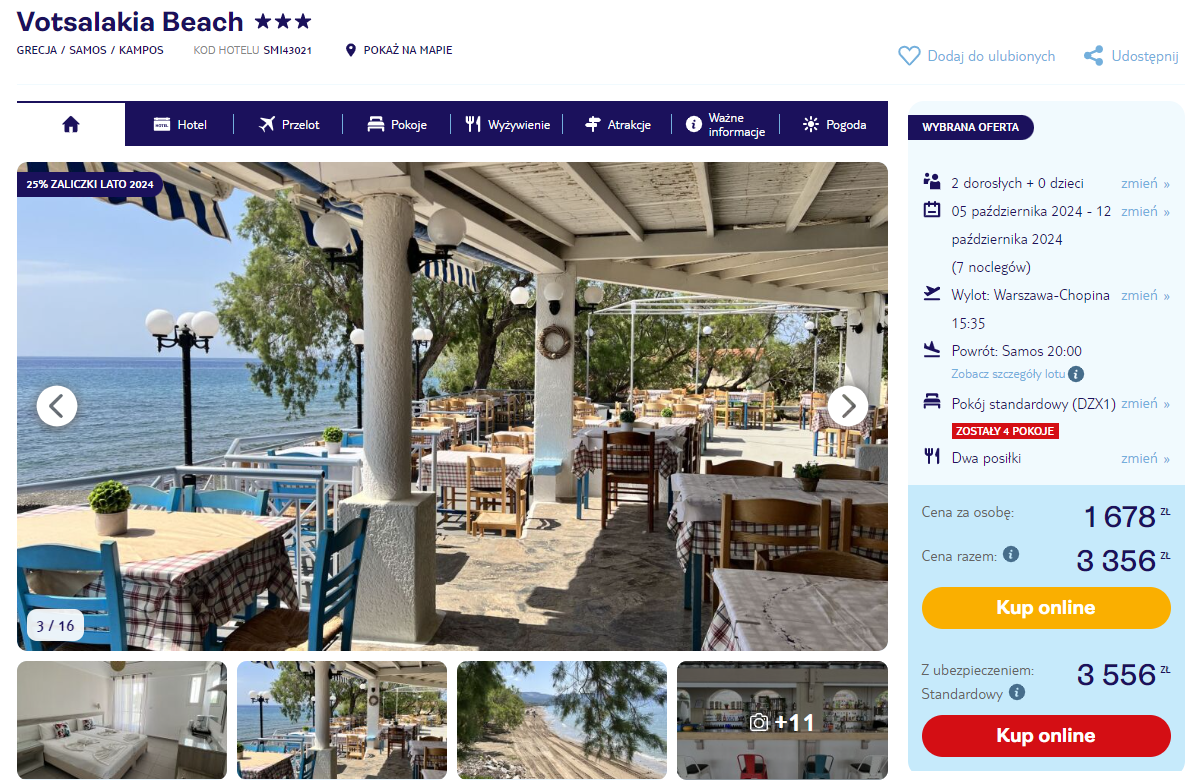Screen dimensions: 1194x783
Task: Change number of travelers via zmień
Action: coord(1145,184)
